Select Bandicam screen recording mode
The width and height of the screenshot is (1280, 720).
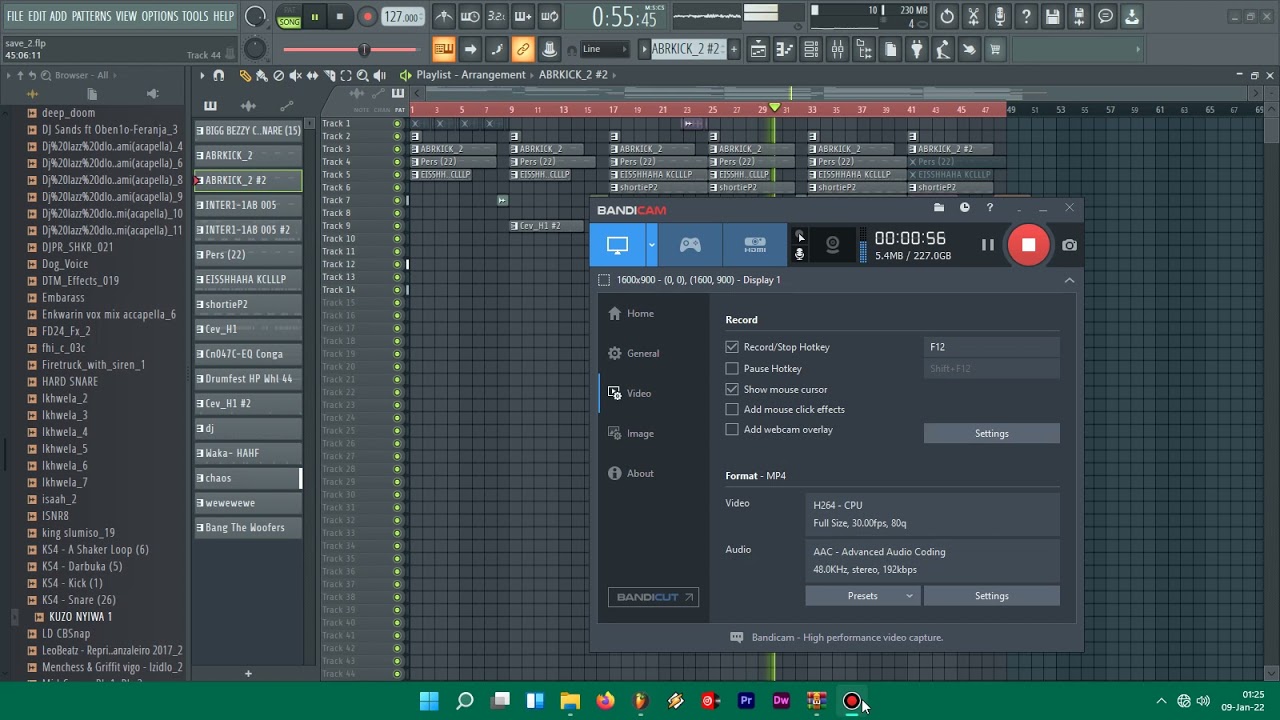617,245
